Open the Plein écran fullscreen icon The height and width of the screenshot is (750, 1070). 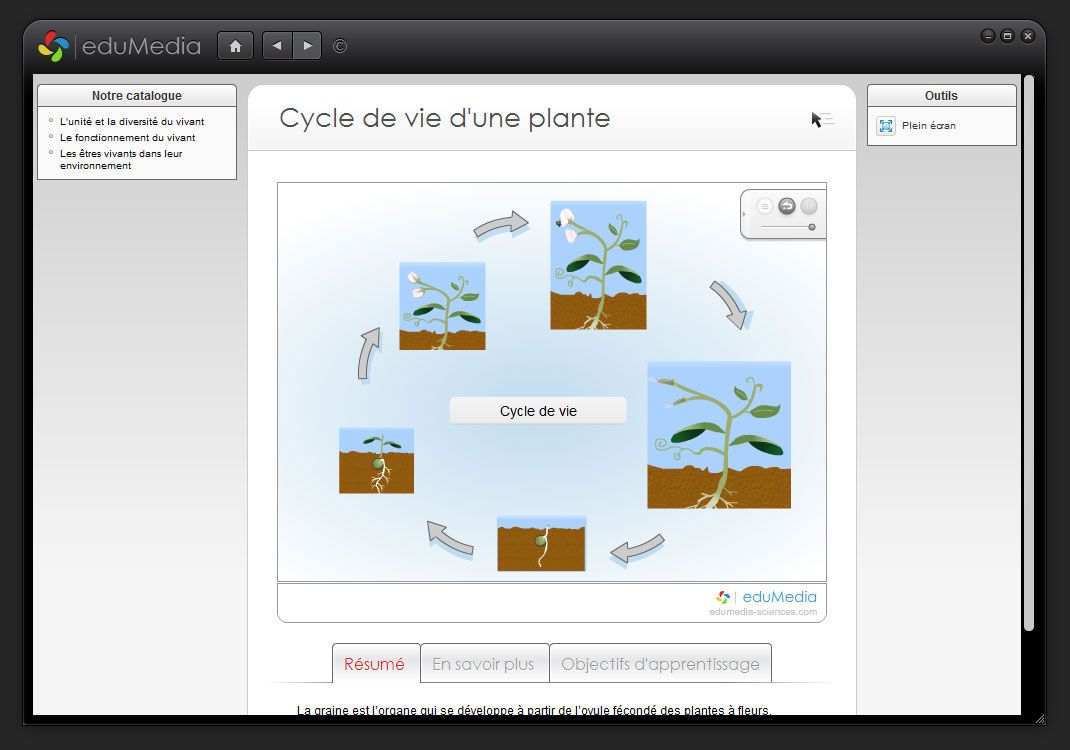click(886, 126)
